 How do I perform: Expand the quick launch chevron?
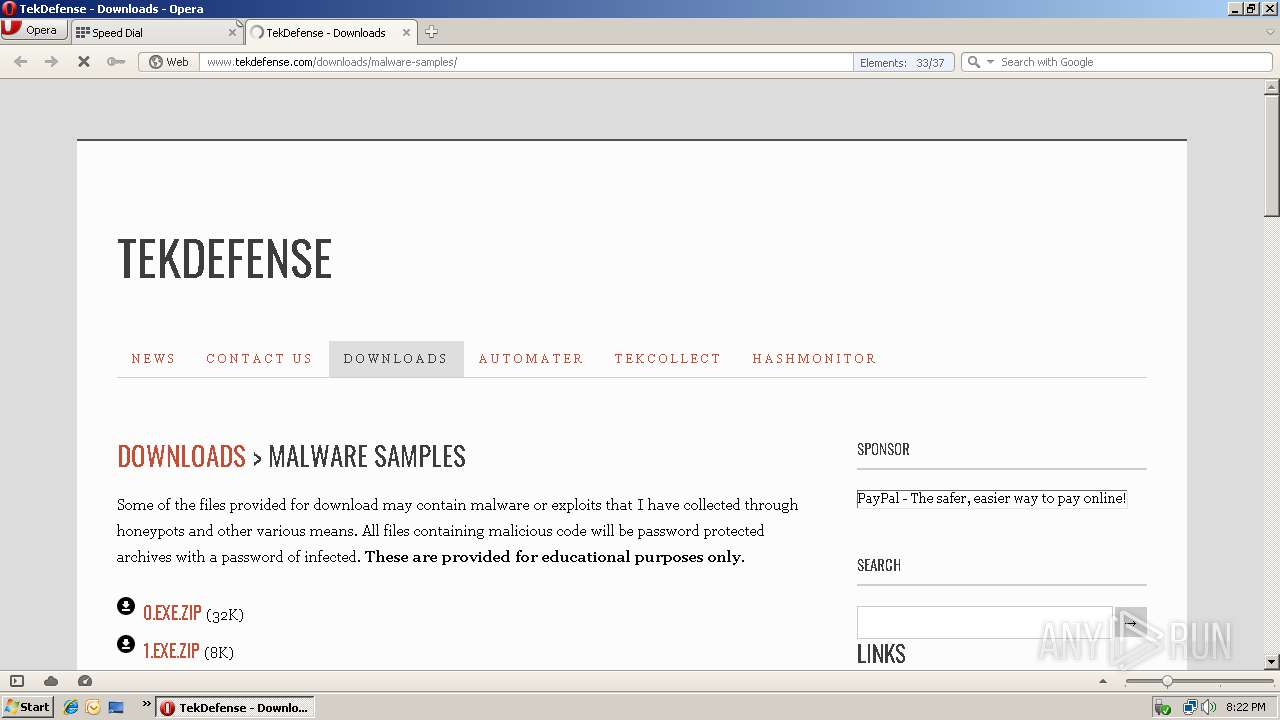tap(146, 704)
